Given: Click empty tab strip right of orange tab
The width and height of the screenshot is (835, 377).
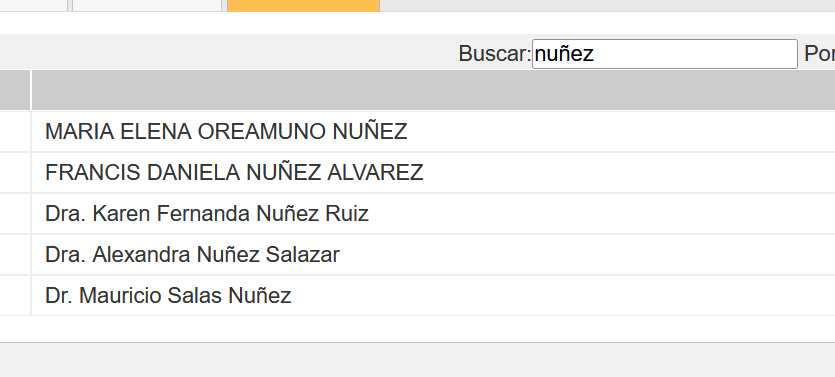Looking at the screenshot, I should tap(607, 5).
